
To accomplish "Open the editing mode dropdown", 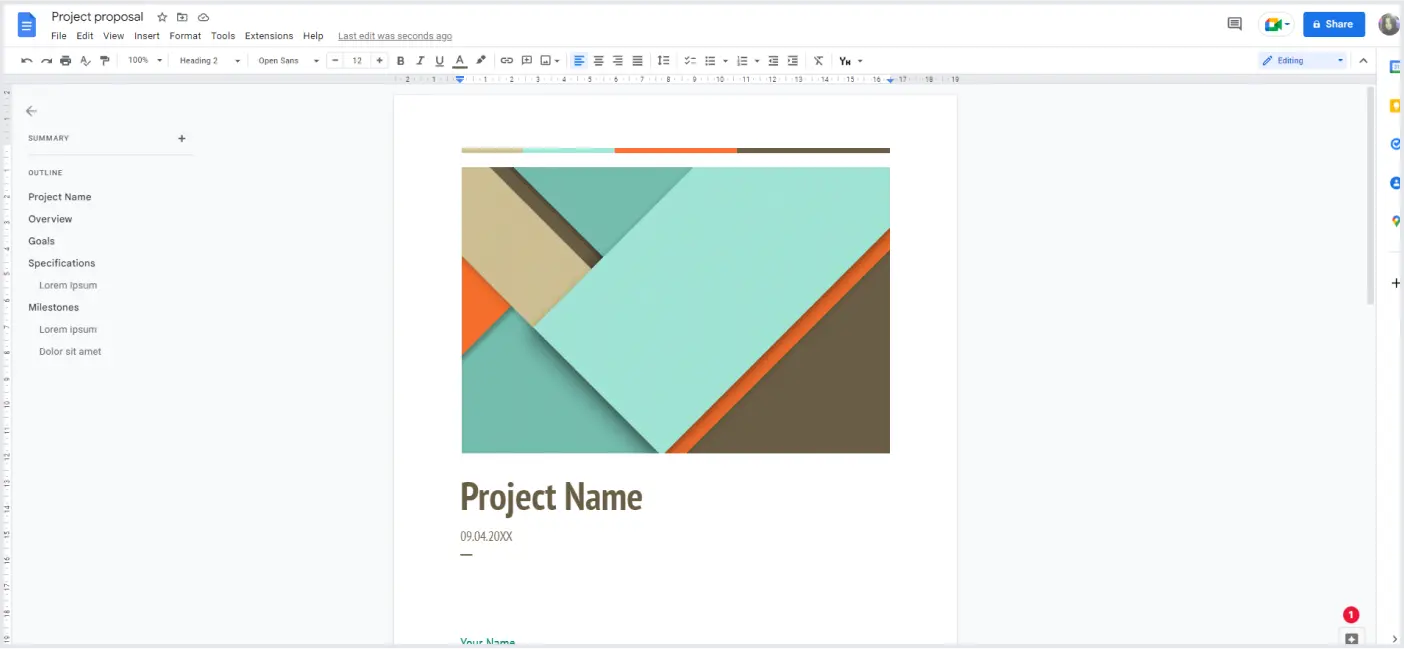I will [x=1300, y=60].
